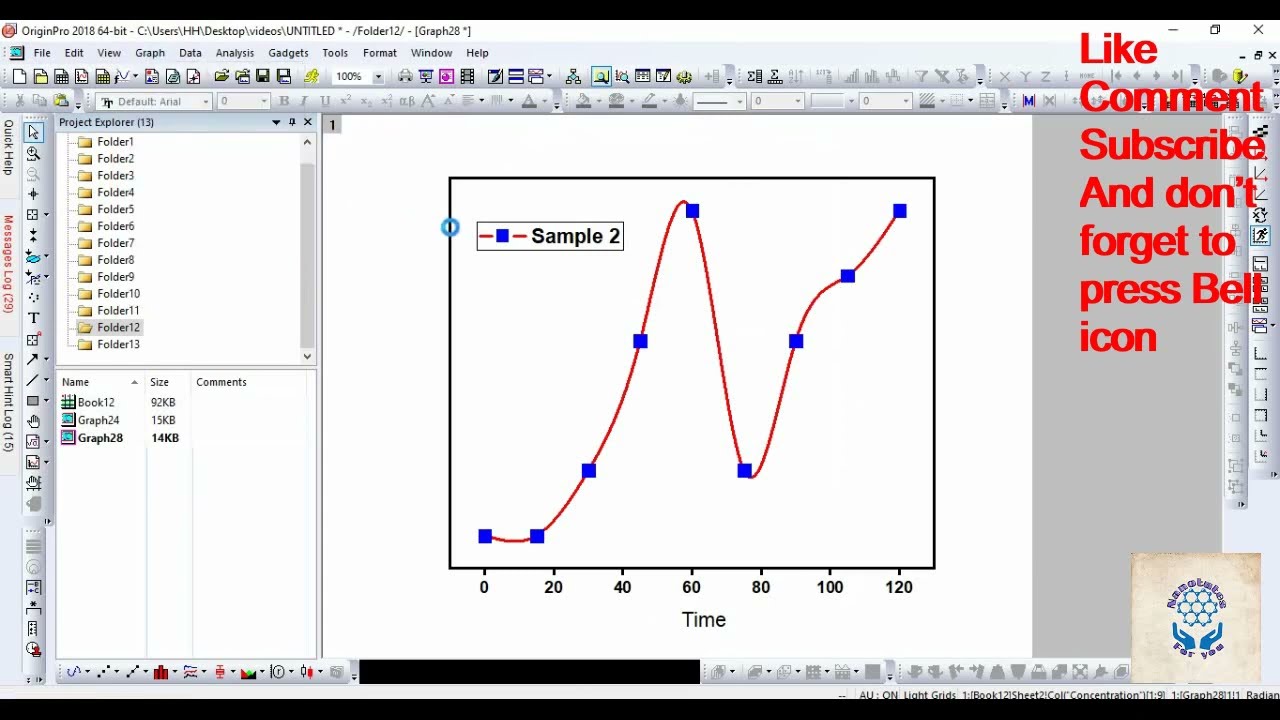Toggle Greek alpha-beta symbol formatting
Image resolution: width=1280 pixels, height=720 pixels.
click(407, 101)
